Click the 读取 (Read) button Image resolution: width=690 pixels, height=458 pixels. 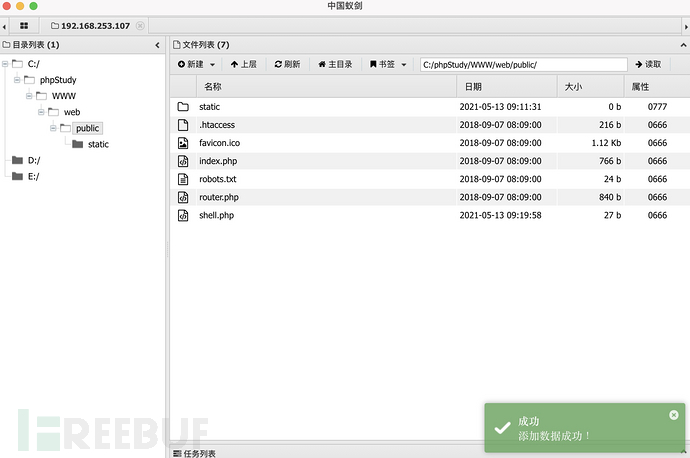(x=648, y=64)
